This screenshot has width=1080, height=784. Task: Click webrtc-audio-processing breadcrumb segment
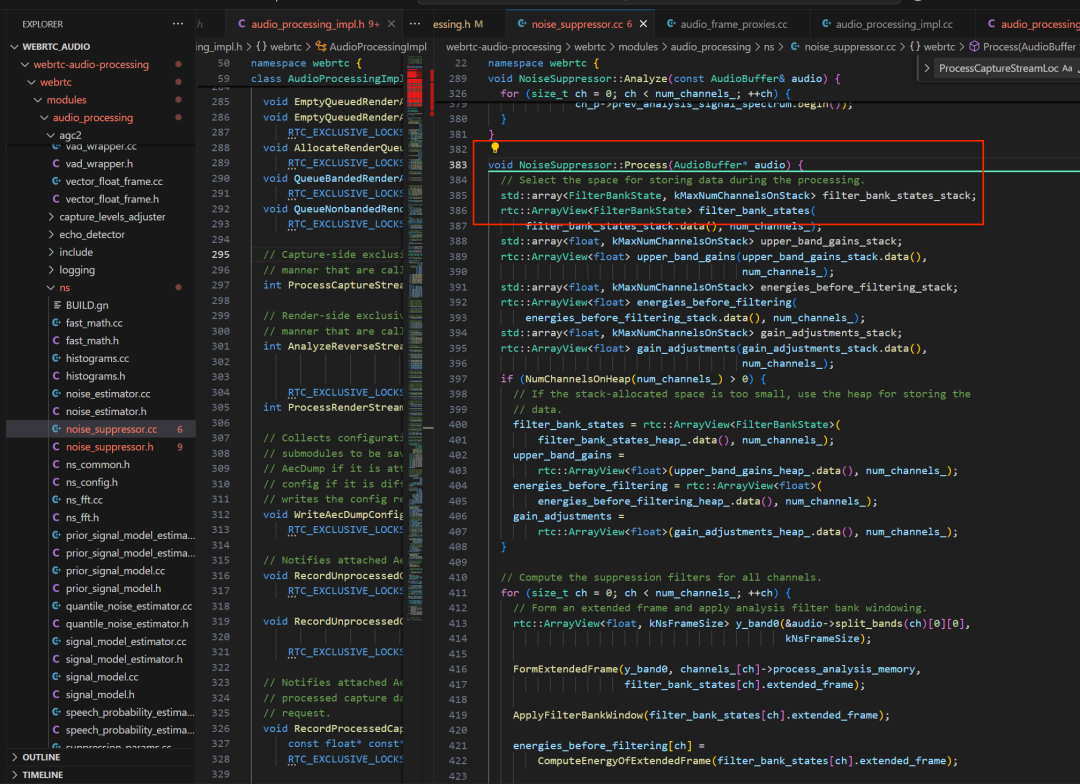(x=503, y=47)
